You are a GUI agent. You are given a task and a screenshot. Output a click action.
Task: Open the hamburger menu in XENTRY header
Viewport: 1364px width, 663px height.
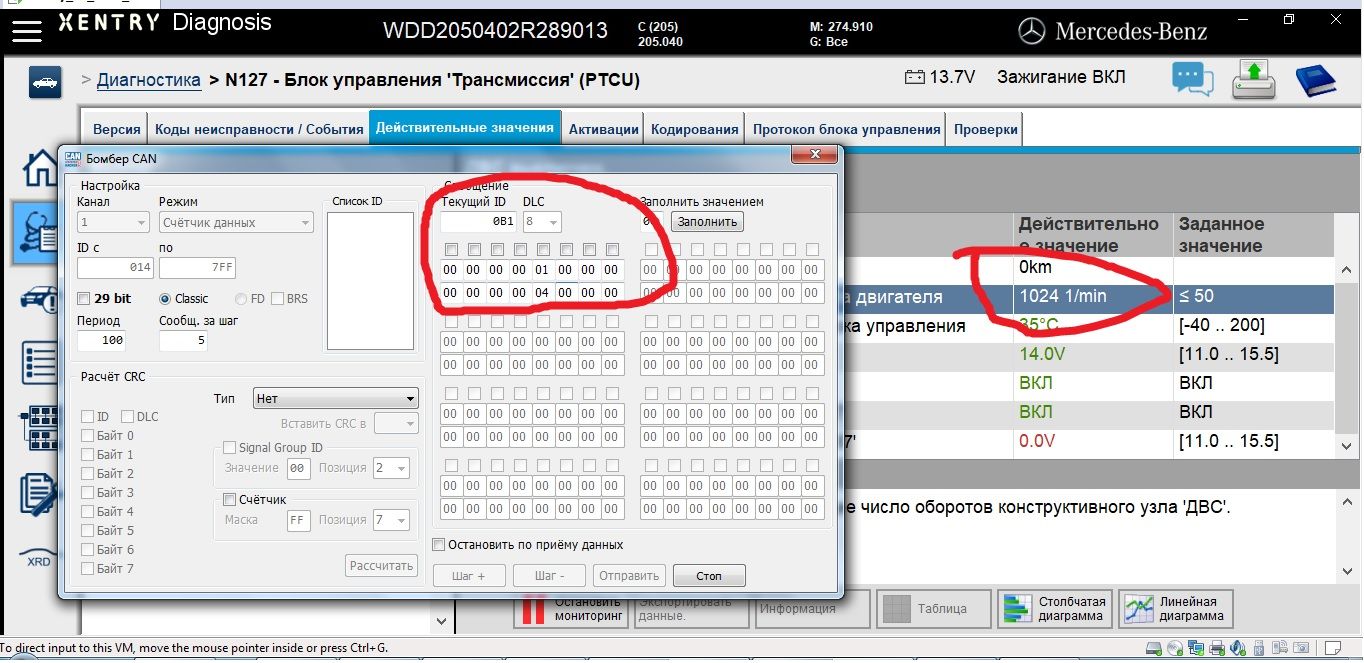coord(27,30)
